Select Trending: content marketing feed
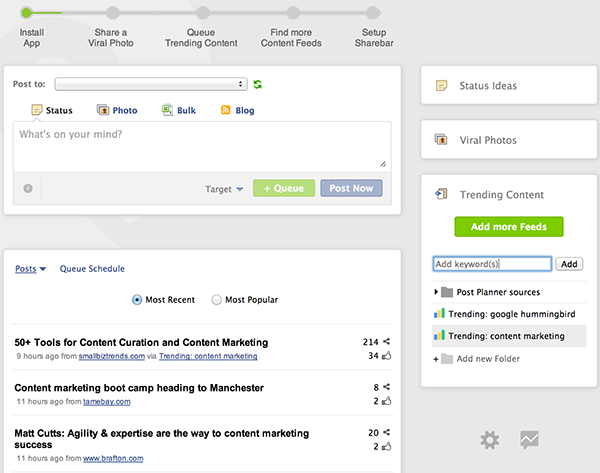 pyautogui.click(x=509, y=336)
